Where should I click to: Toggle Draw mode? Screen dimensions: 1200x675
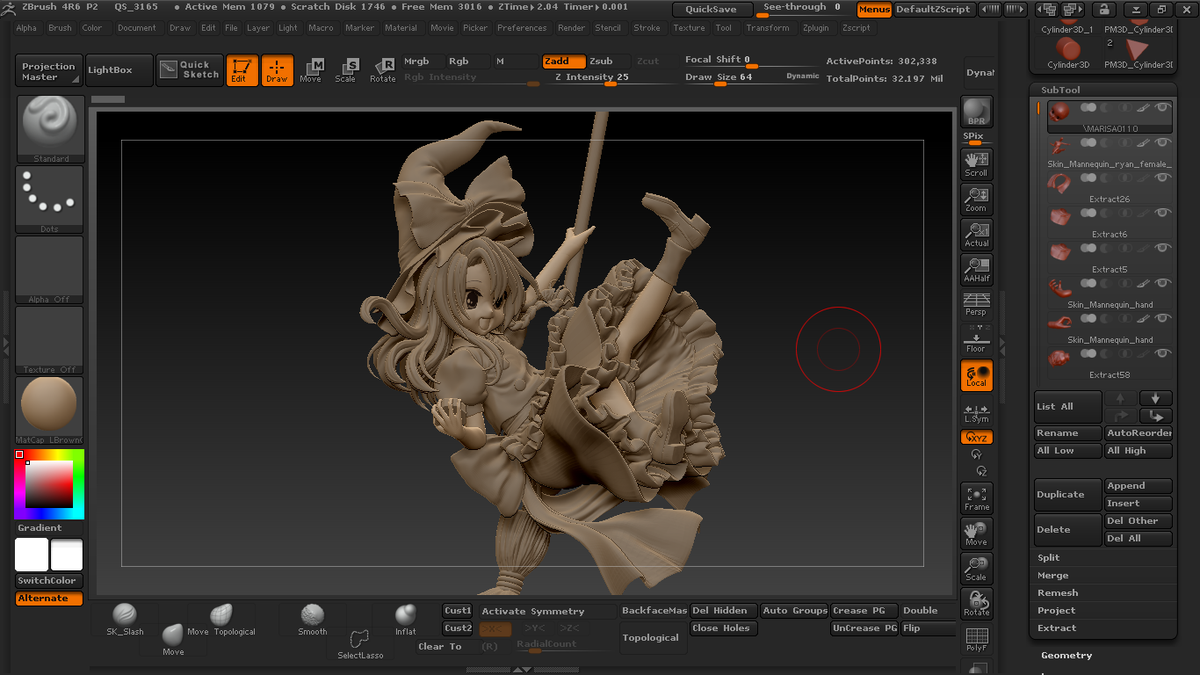(x=277, y=70)
